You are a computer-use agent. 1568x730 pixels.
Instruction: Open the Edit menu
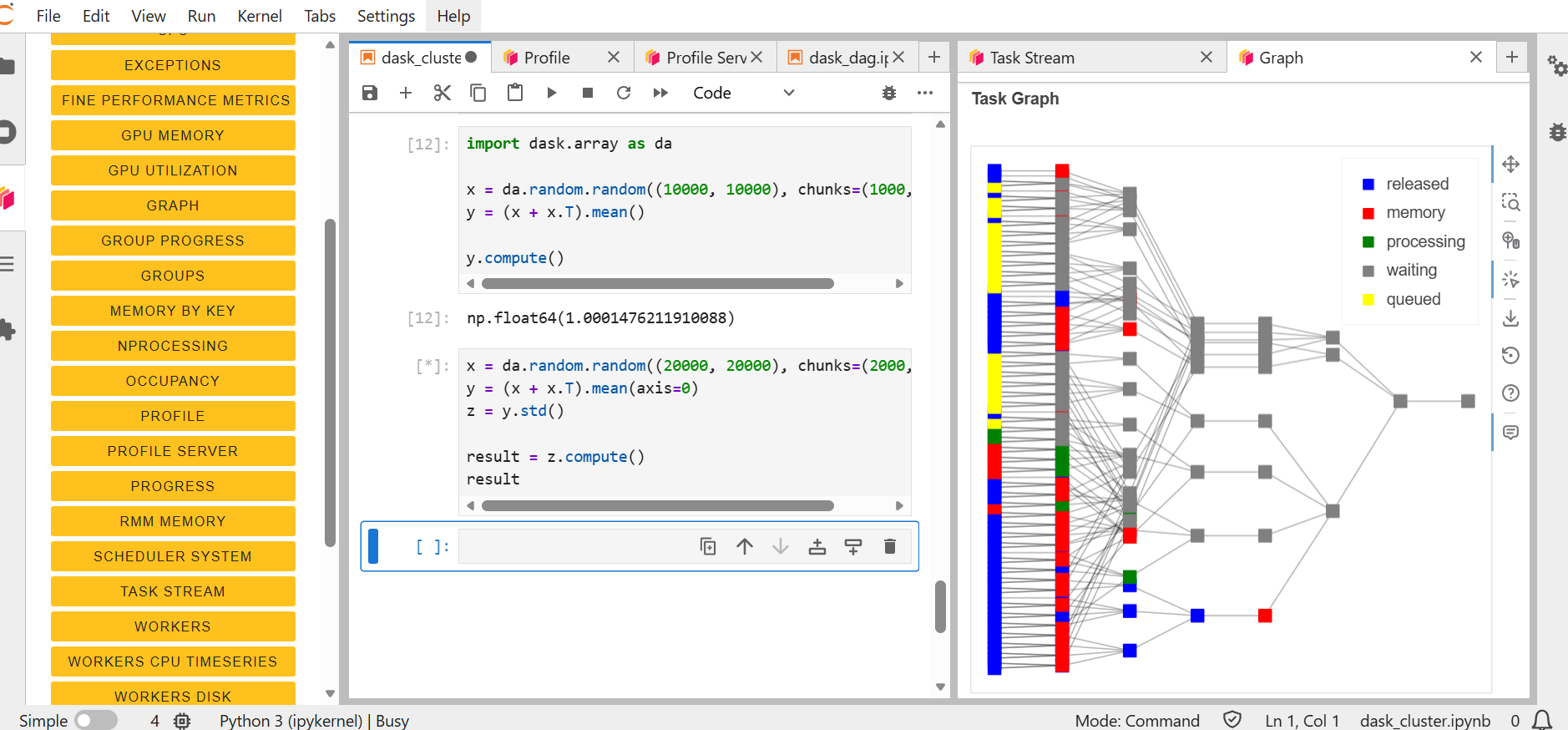click(96, 16)
